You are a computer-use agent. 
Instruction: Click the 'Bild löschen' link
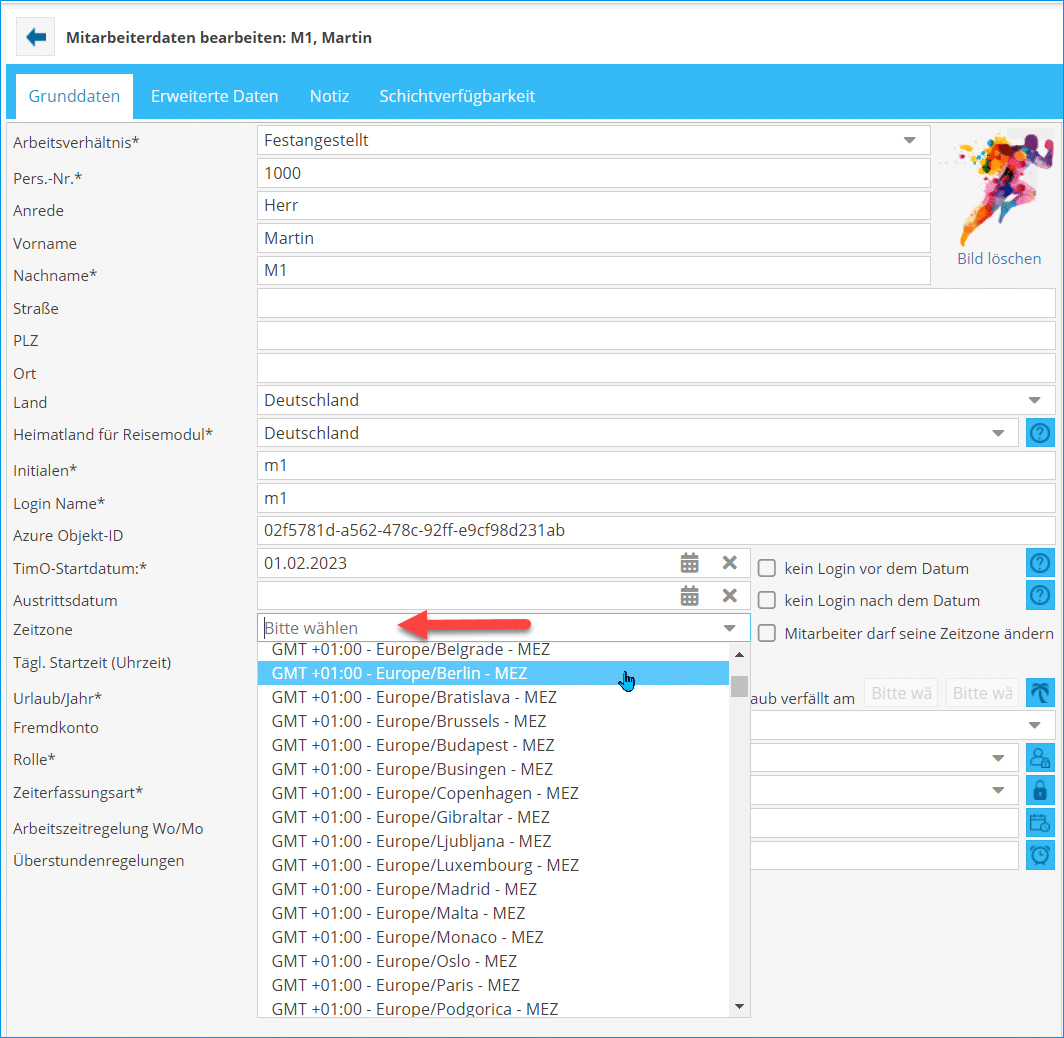coord(999,258)
